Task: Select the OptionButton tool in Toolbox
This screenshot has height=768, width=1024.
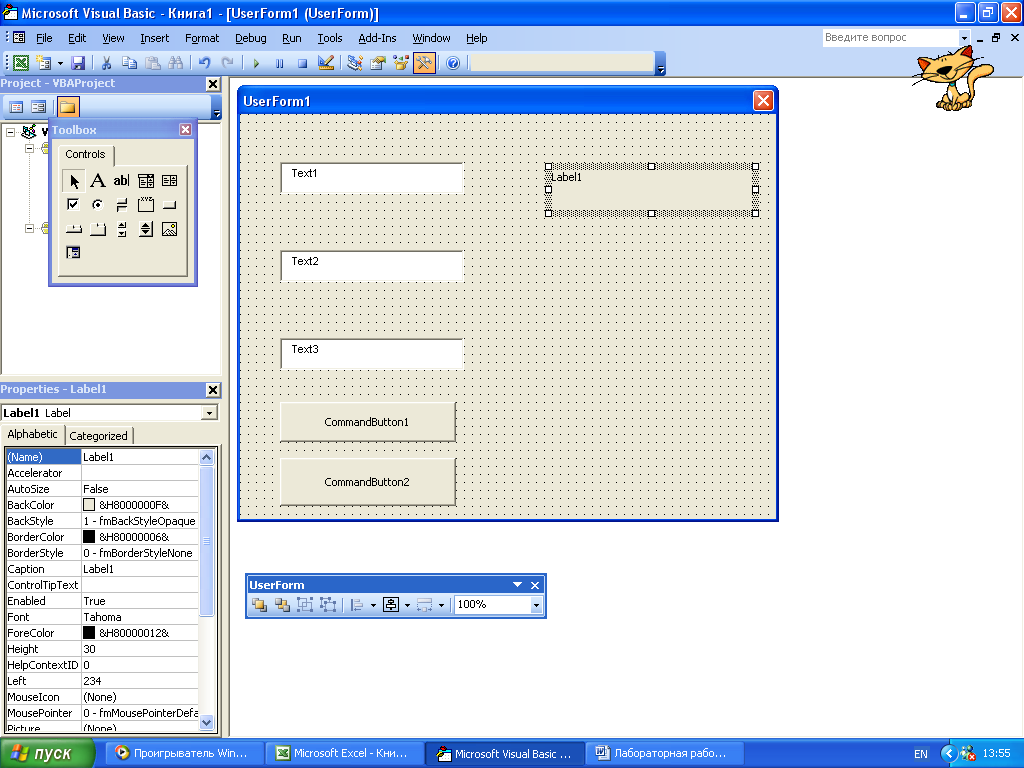Action: pos(97,204)
